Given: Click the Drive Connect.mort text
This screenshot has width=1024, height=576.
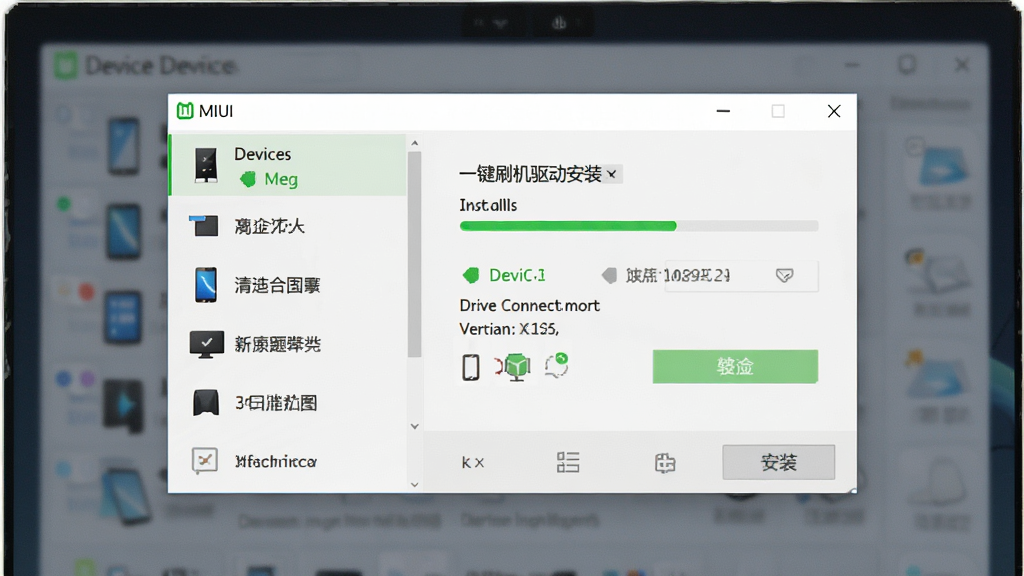Looking at the screenshot, I should click(x=530, y=306).
